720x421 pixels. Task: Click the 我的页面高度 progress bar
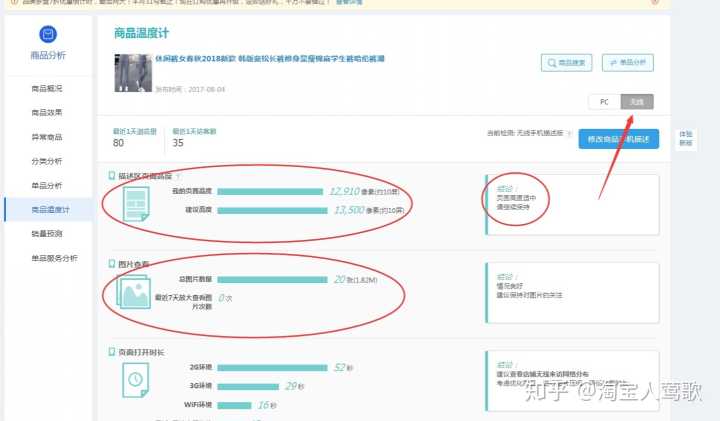(270, 191)
